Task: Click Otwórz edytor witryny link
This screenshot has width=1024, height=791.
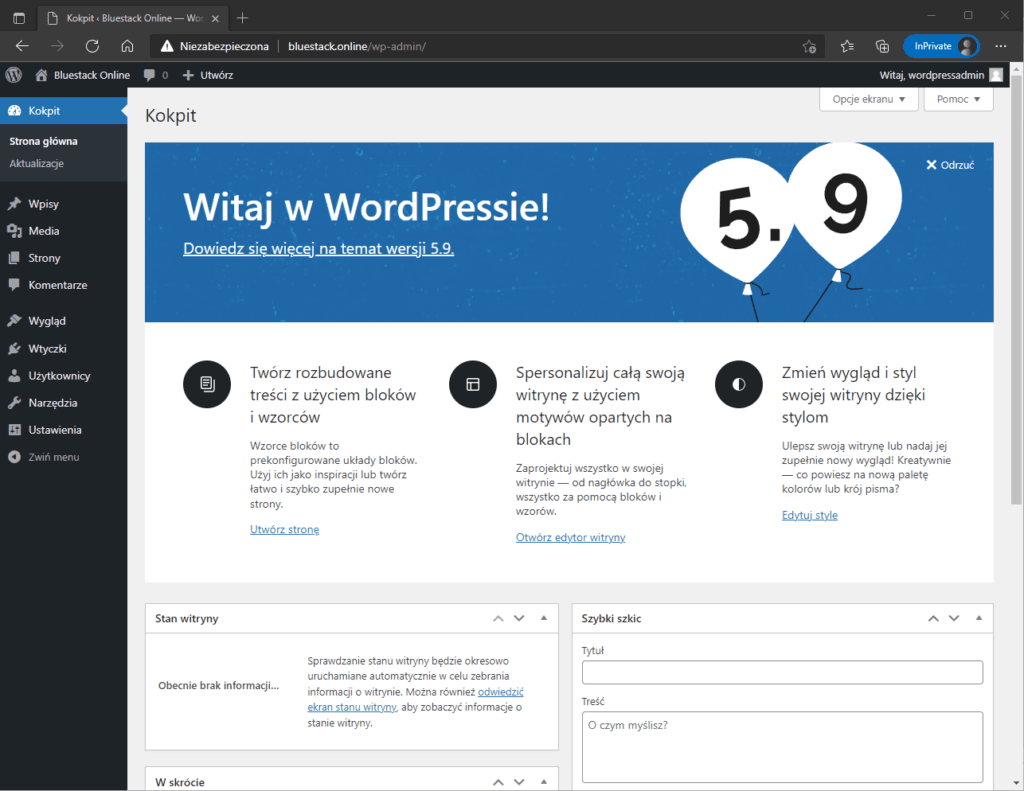Action: pyautogui.click(x=570, y=538)
